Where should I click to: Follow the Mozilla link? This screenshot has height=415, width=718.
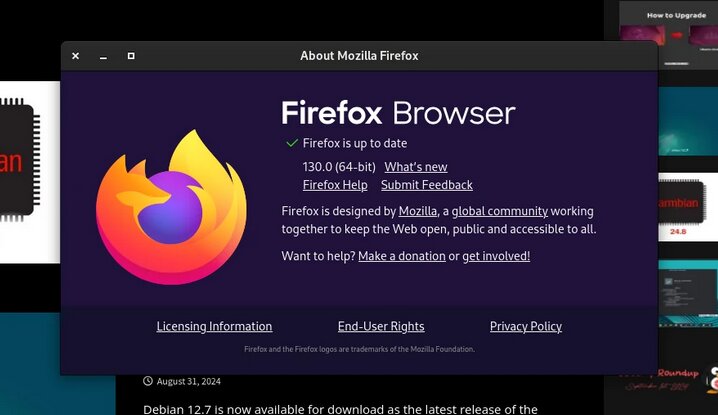(418, 211)
